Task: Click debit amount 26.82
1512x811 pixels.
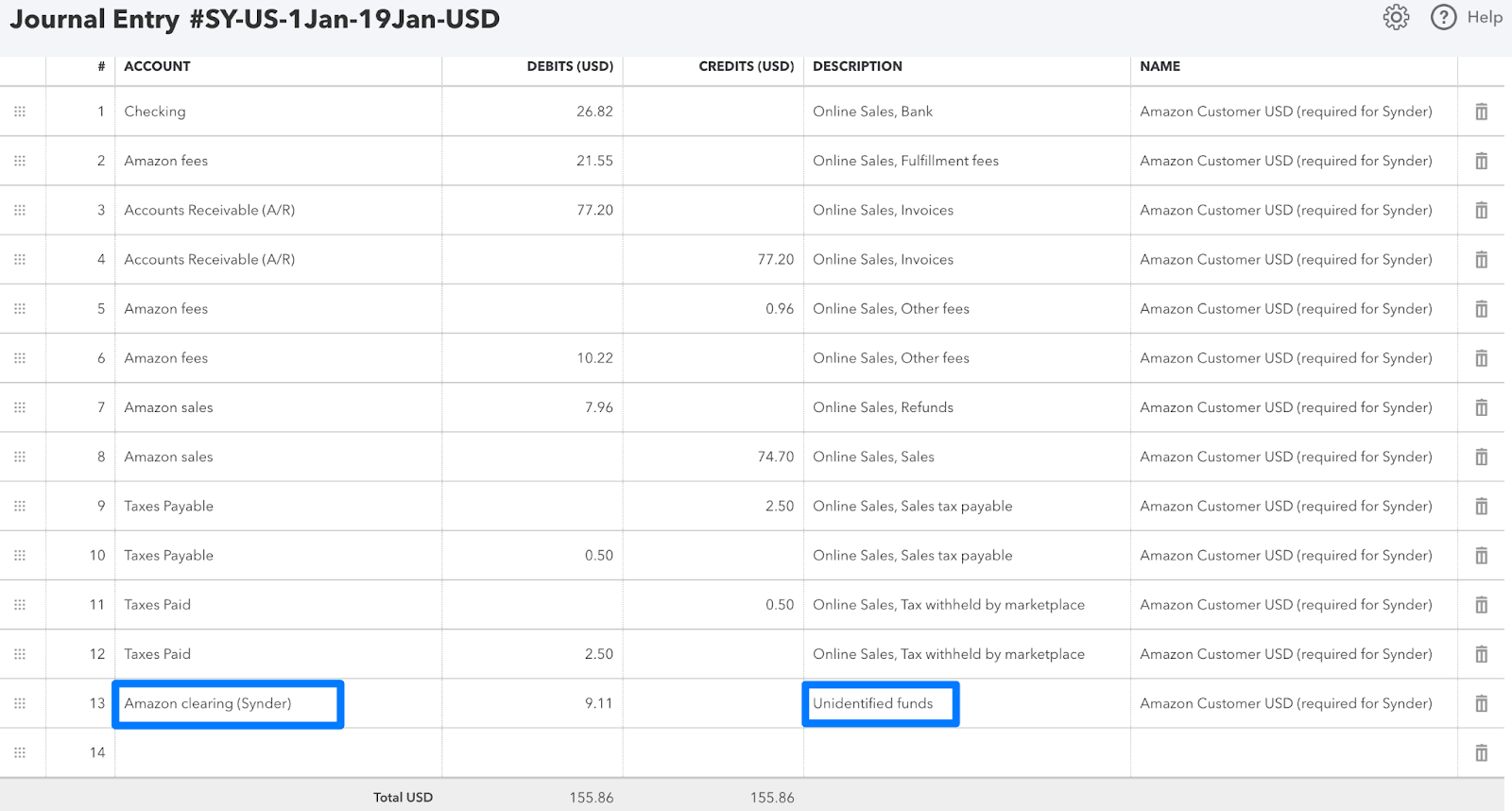Action: [594, 112]
